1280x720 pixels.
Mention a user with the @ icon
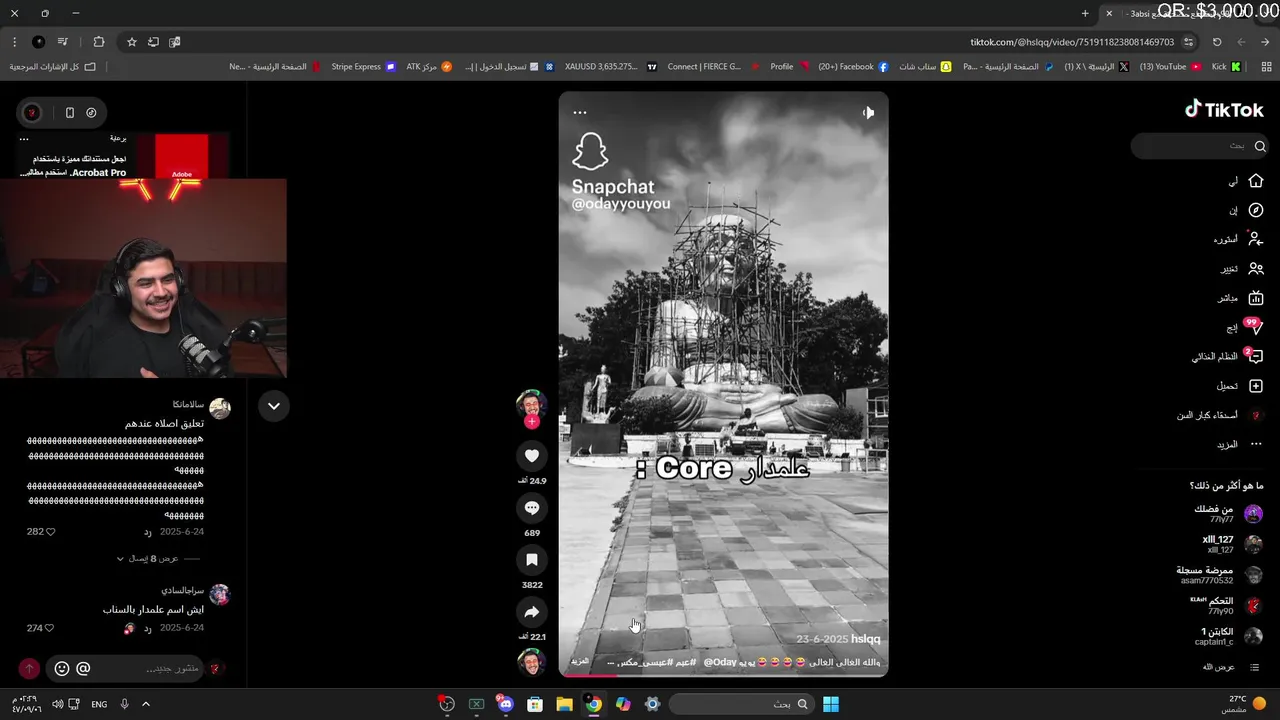tap(83, 668)
